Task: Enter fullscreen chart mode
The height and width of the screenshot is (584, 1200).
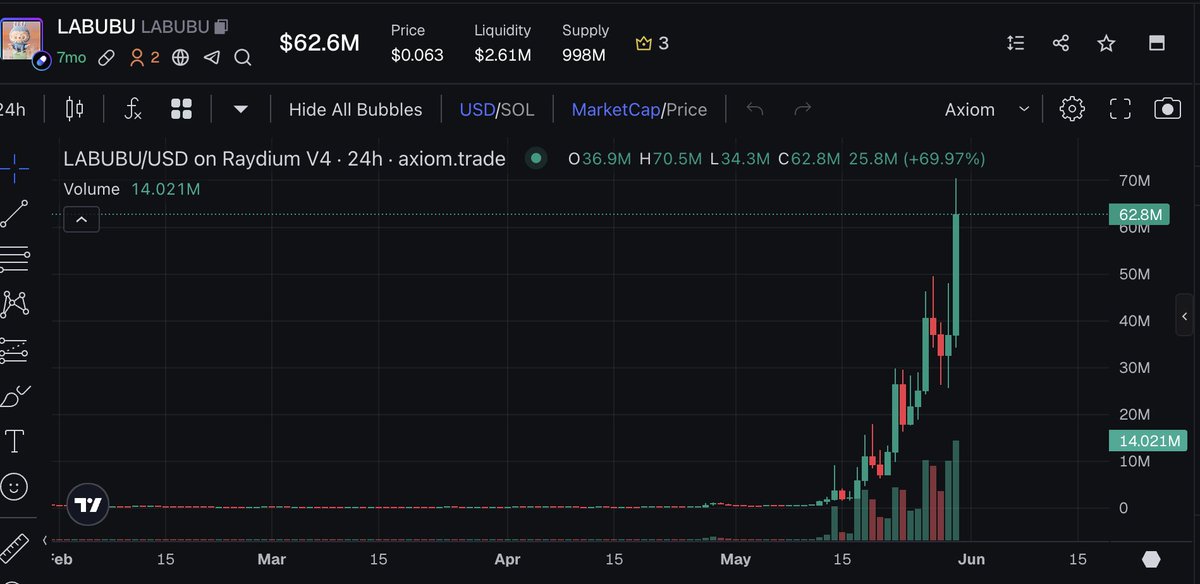Action: [x=1120, y=109]
